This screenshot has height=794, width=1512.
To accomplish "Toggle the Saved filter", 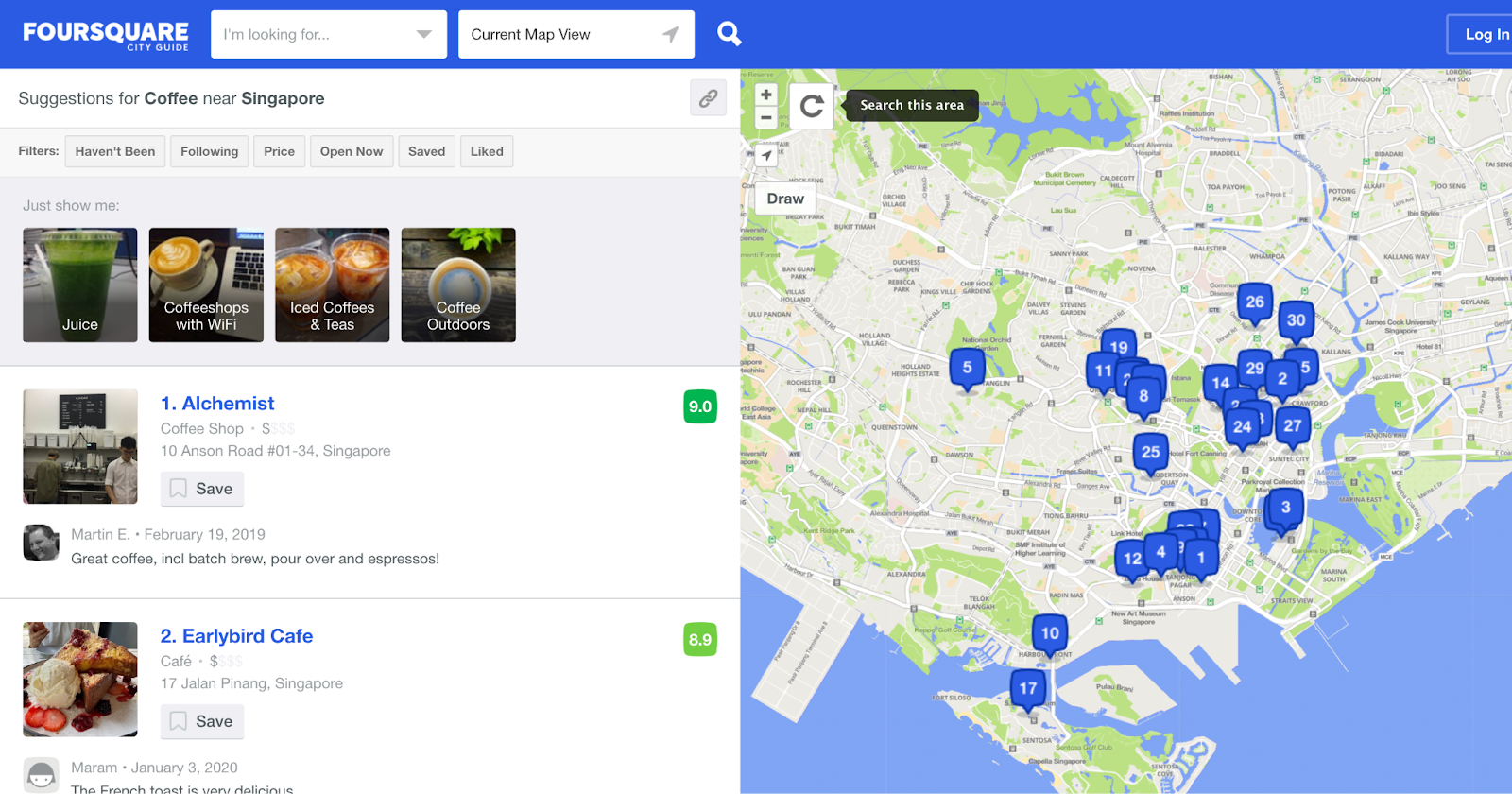I will point(426,151).
